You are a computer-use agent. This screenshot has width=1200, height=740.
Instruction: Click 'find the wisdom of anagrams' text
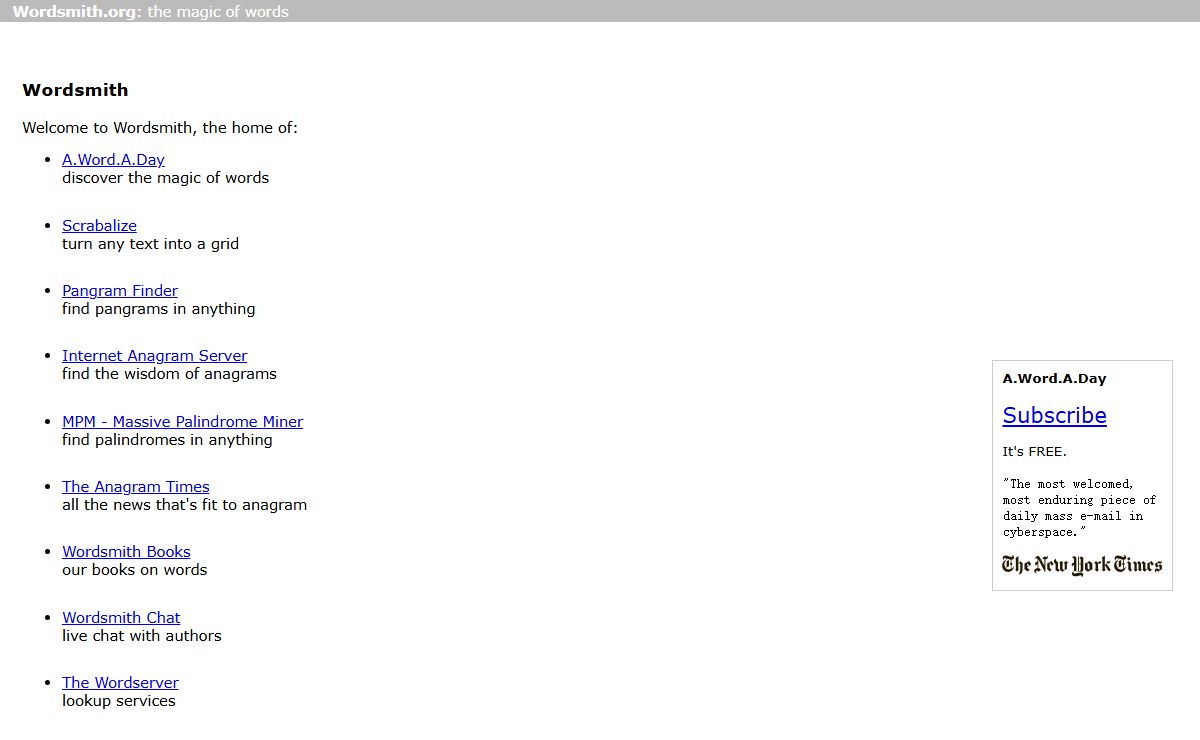pyautogui.click(x=169, y=374)
